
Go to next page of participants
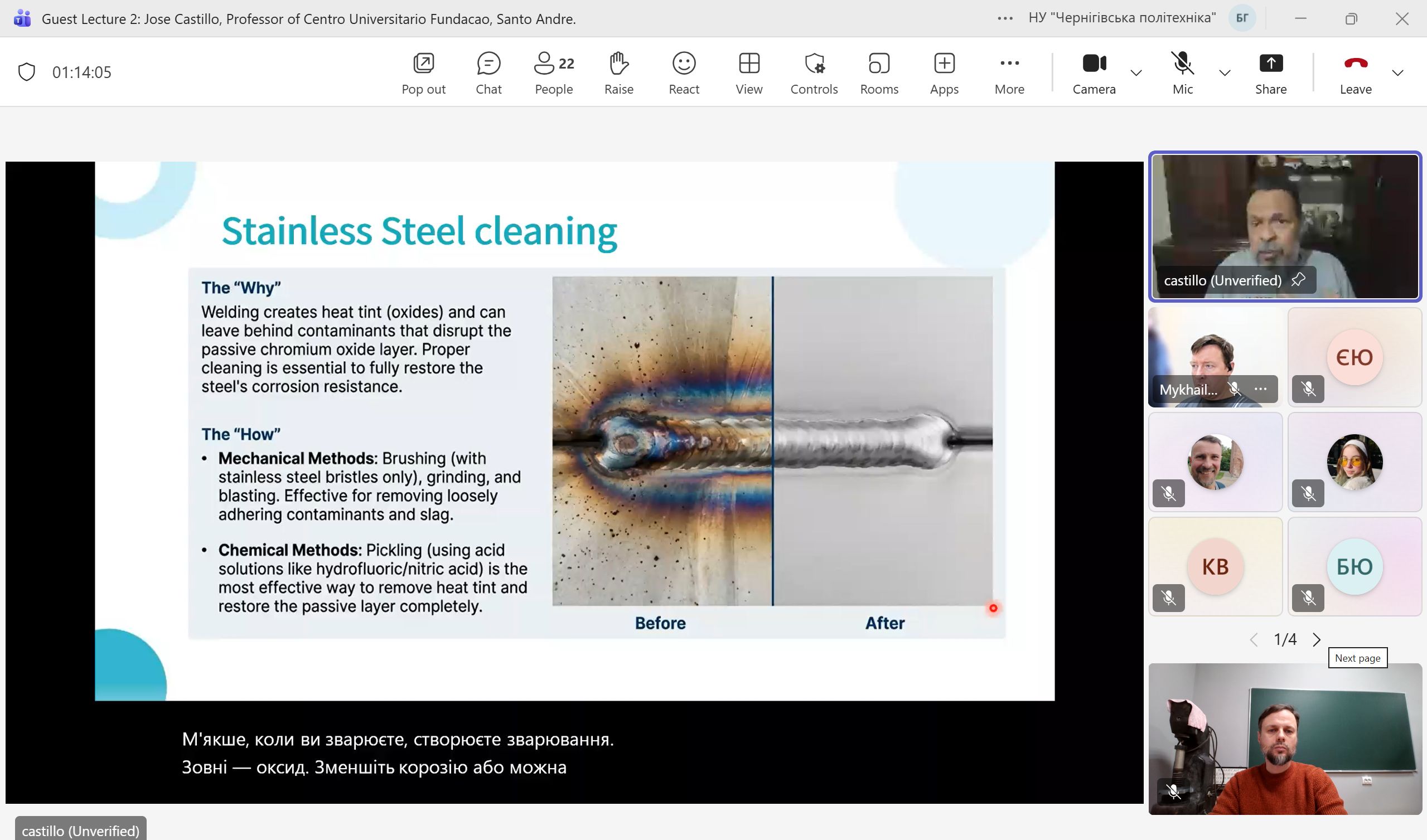[1317, 640]
